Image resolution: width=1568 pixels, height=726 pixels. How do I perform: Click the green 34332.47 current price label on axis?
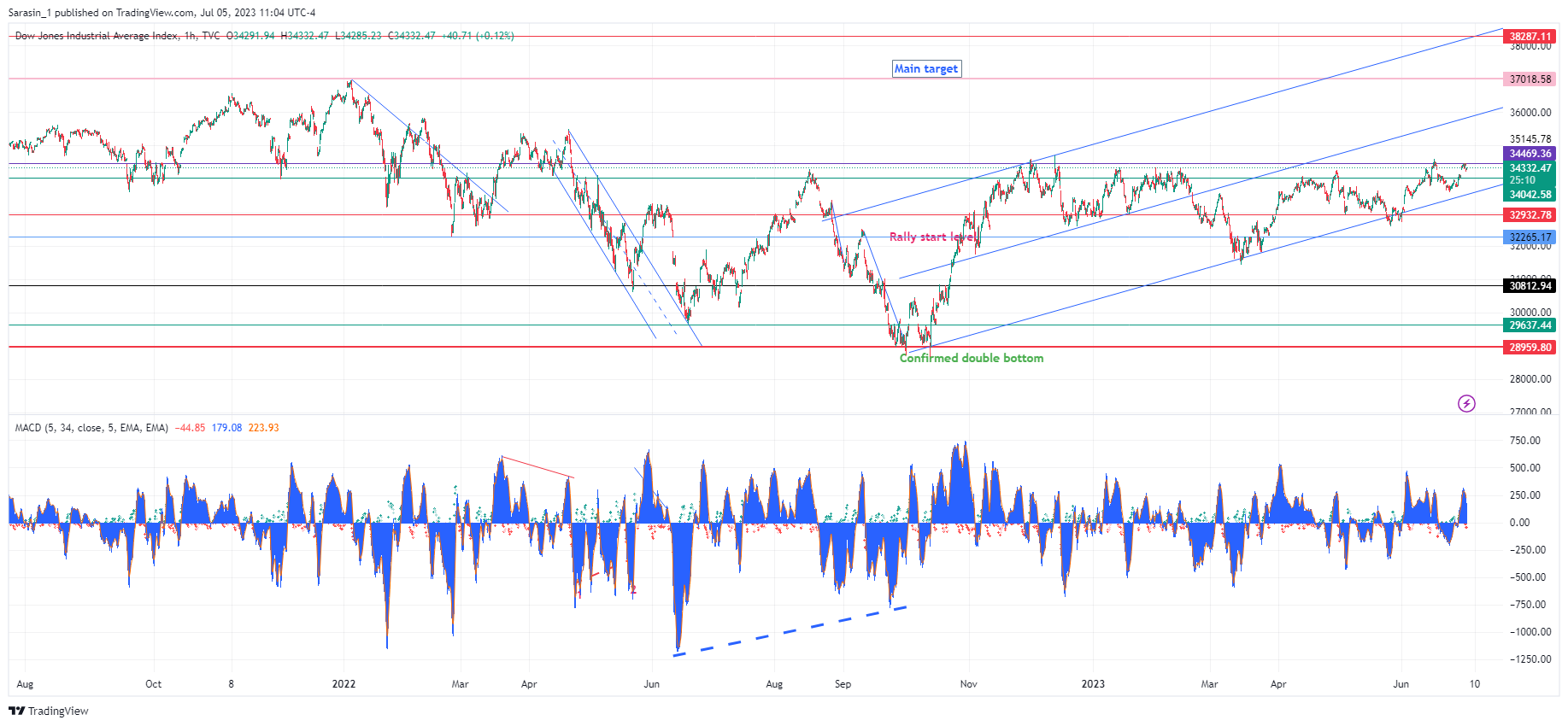1530,168
